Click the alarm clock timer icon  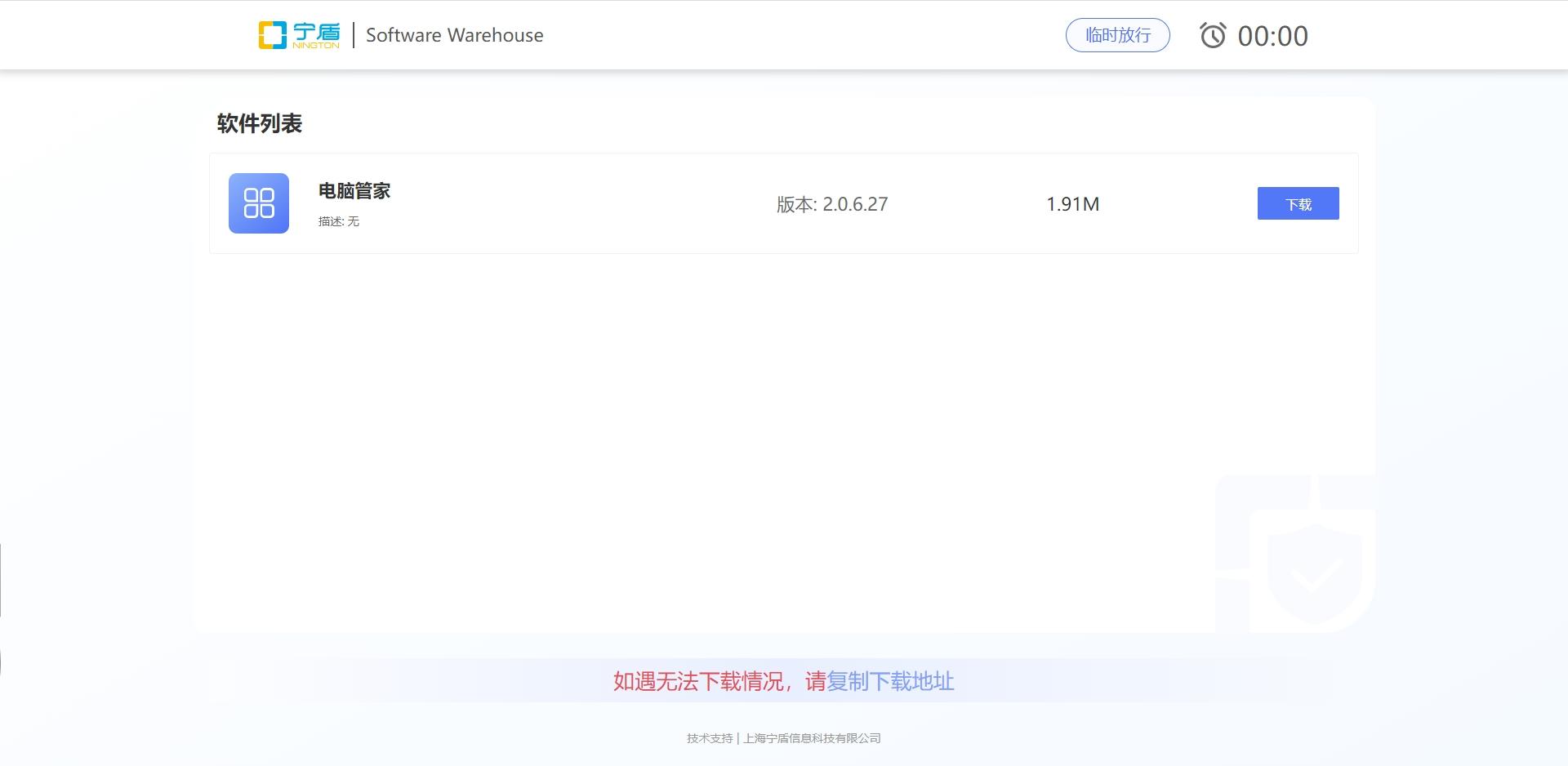point(1213,35)
